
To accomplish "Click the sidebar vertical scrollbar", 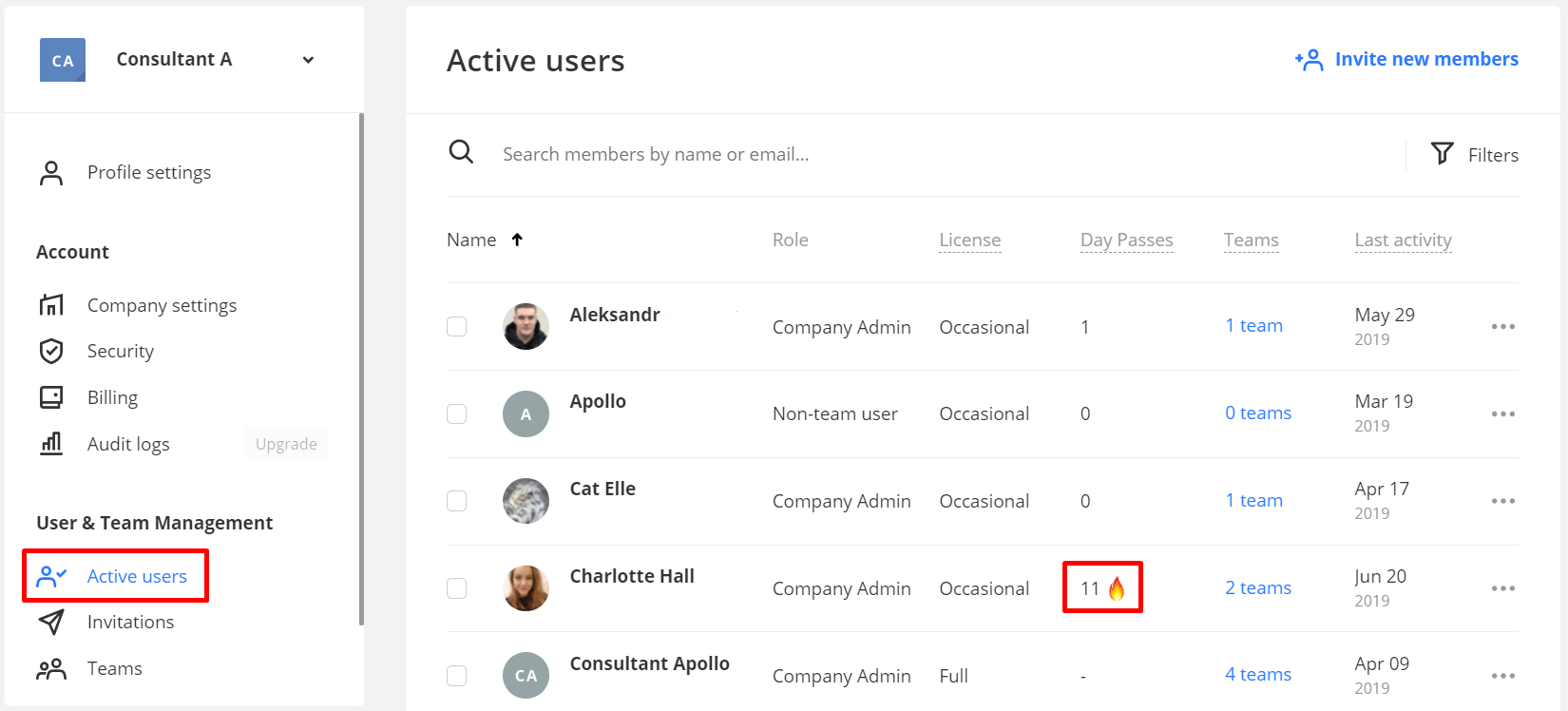I will (361, 369).
